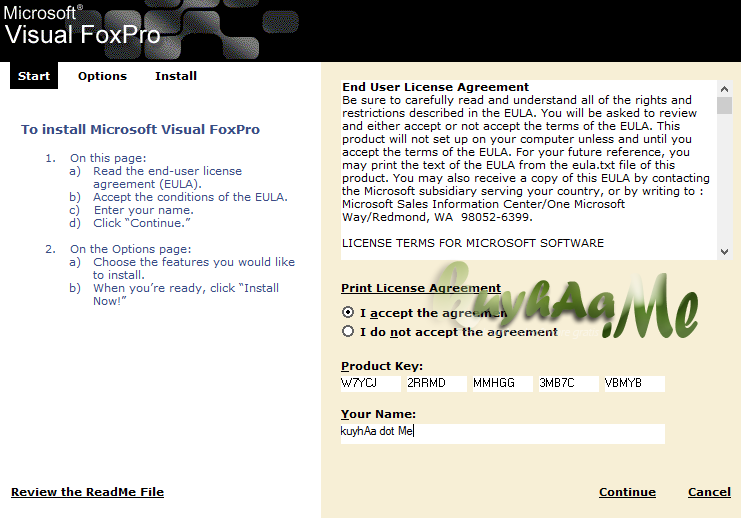This screenshot has width=741, height=518.
Task: Click third product key box MMHGG
Action: 503,383
